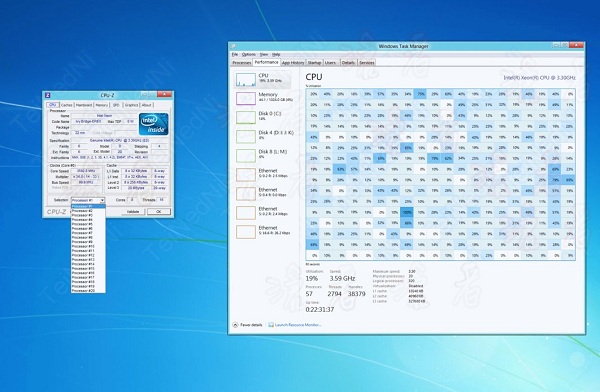Image resolution: width=600 pixels, height=392 pixels.
Task: Collapse view with Fewer details arrow
Action: pyautogui.click(x=235, y=325)
